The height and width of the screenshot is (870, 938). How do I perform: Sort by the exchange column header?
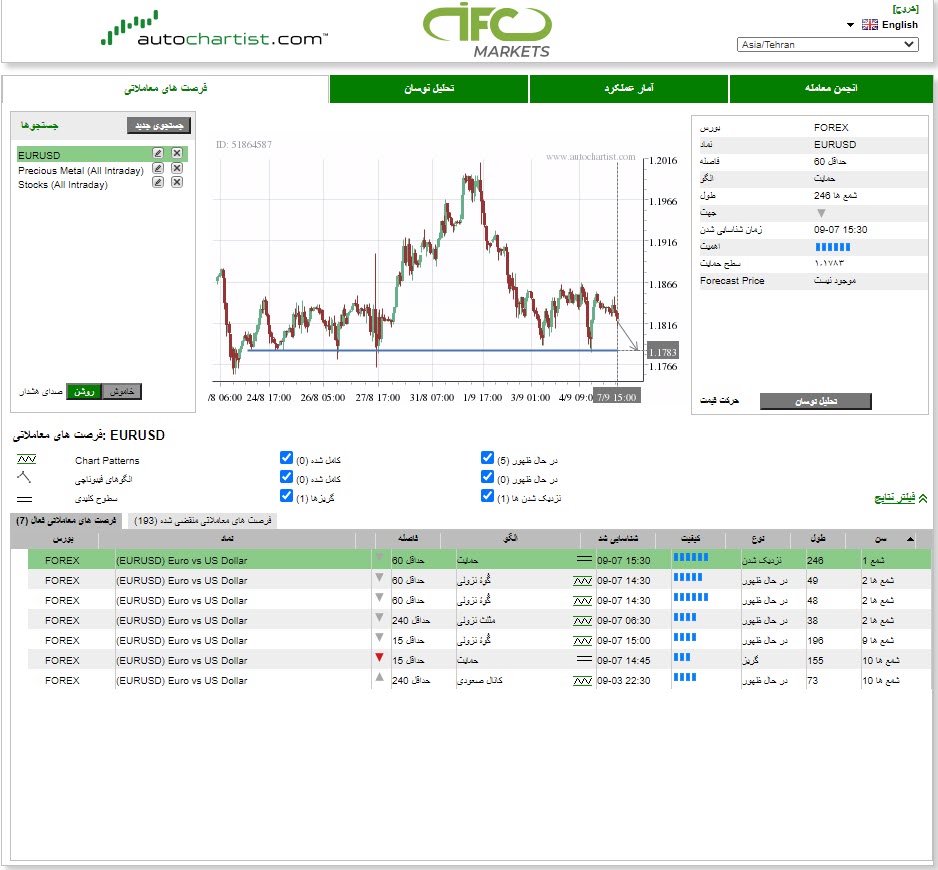click(63, 539)
